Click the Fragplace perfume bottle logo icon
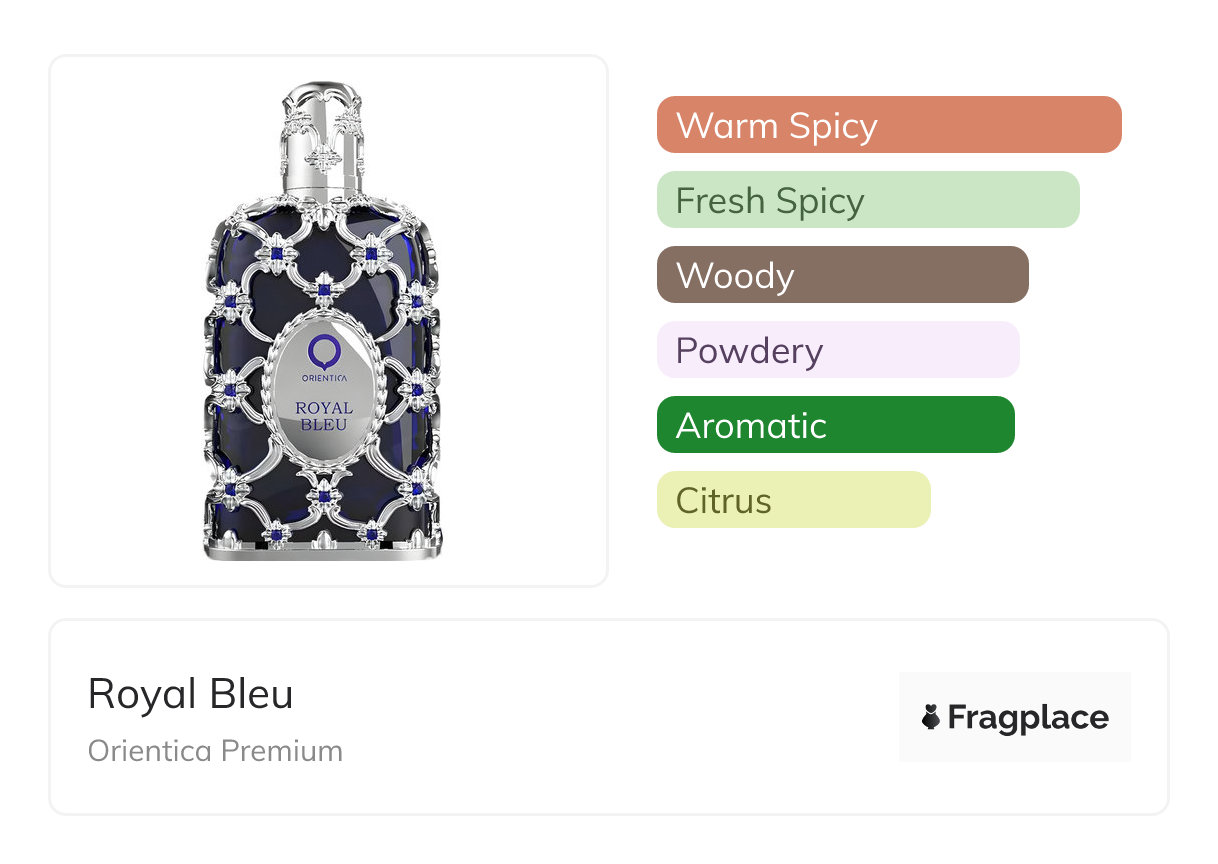The height and width of the screenshot is (864, 1218). tap(931, 717)
